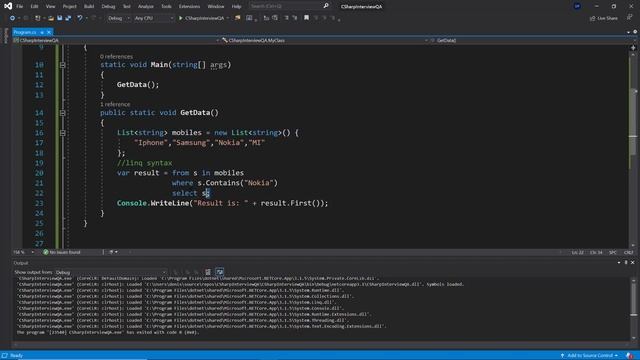Open the View menu
This screenshot has width=640, height=360.
pyautogui.click(x=50, y=6)
